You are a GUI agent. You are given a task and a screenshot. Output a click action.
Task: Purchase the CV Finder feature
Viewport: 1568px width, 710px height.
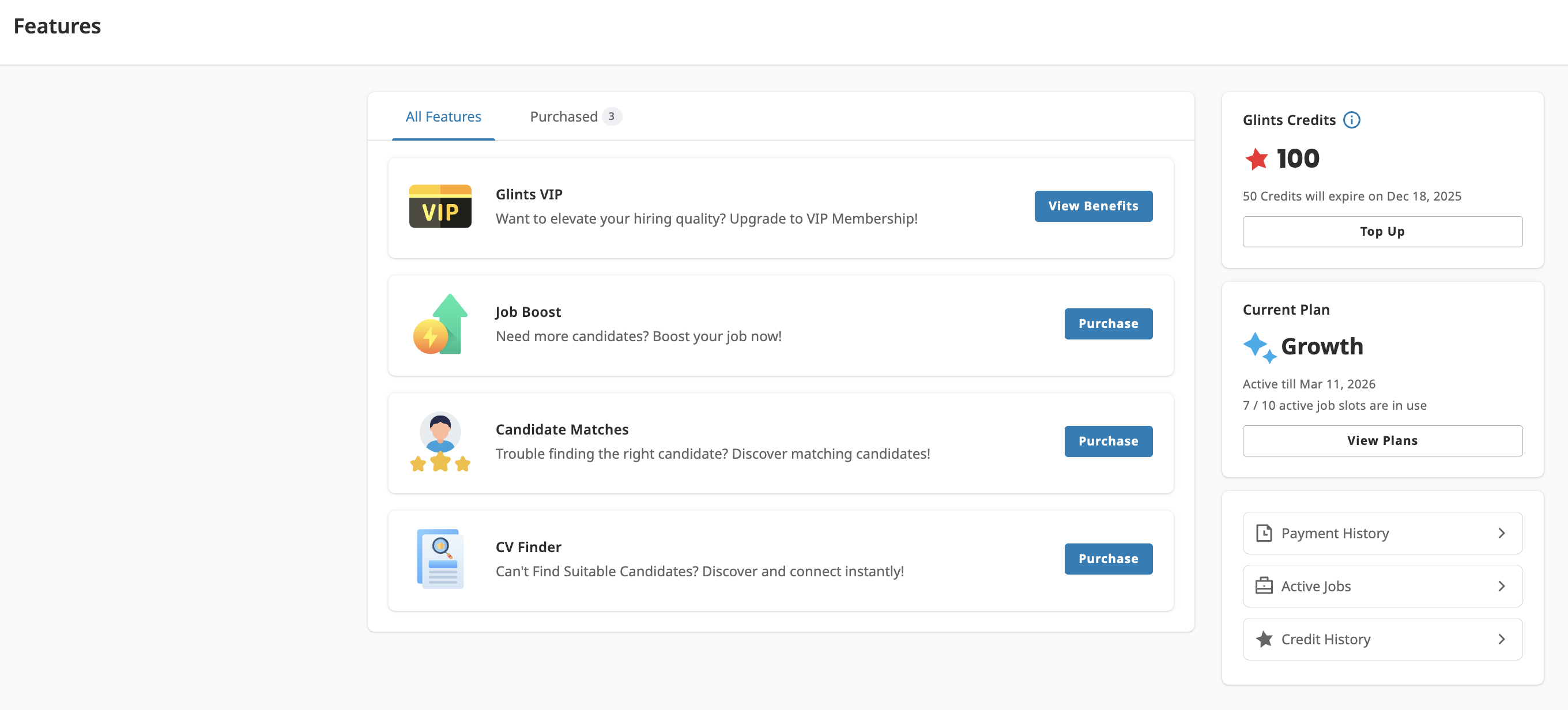click(x=1109, y=558)
